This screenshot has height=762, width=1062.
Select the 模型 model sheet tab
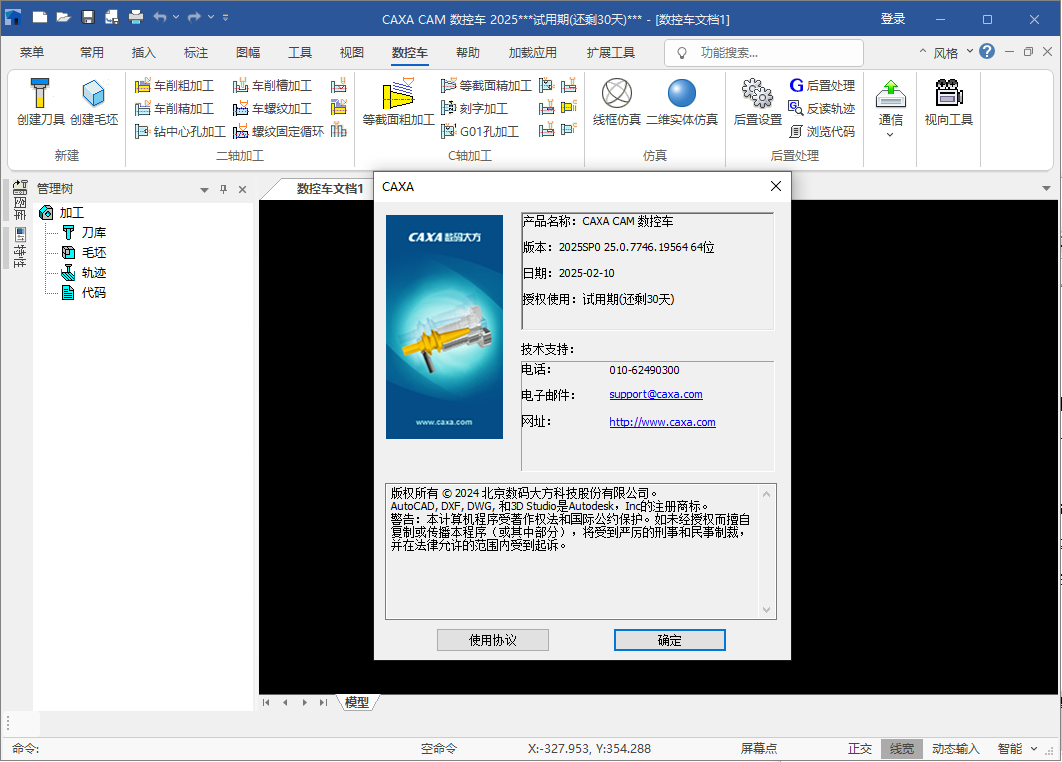(x=357, y=702)
